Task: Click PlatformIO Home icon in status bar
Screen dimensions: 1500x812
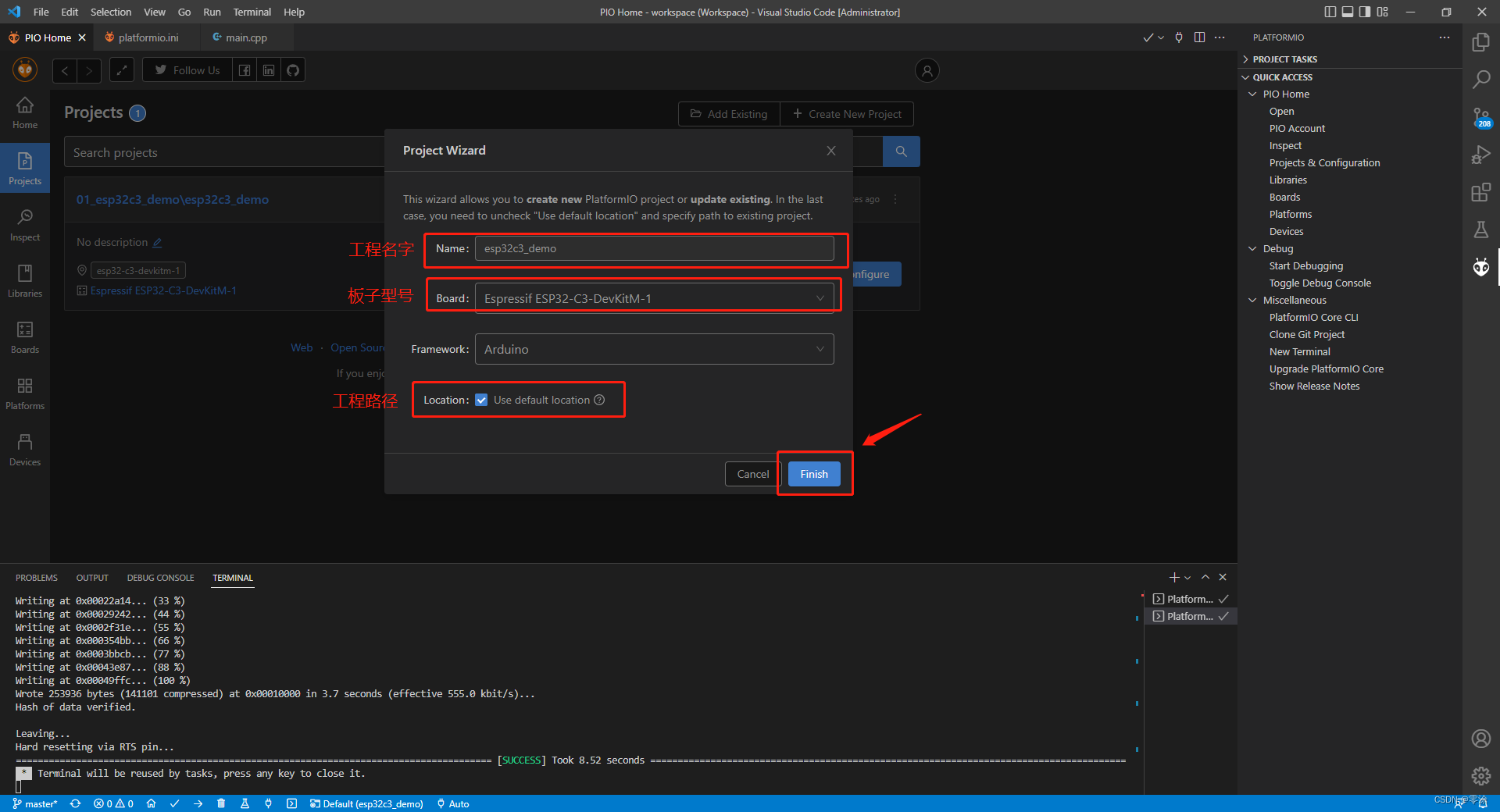Action: point(152,803)
